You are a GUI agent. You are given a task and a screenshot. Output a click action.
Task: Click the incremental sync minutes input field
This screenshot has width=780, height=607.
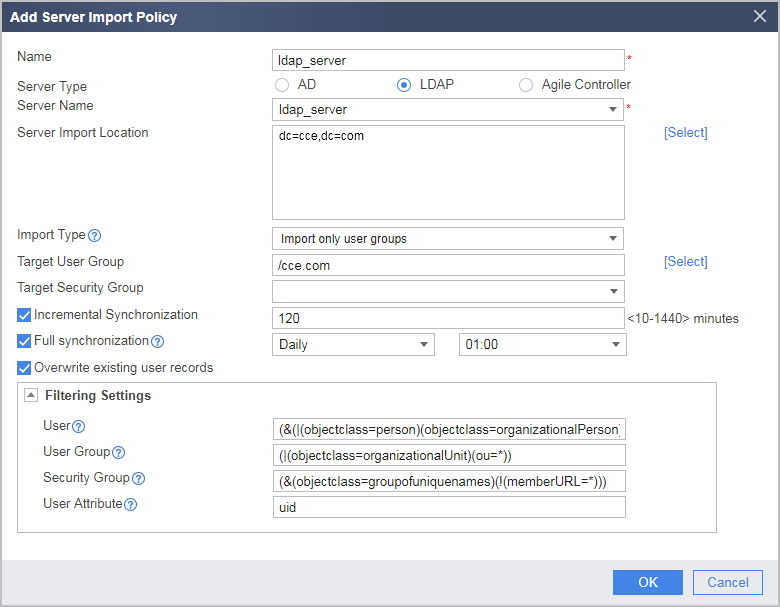point(448,318)
